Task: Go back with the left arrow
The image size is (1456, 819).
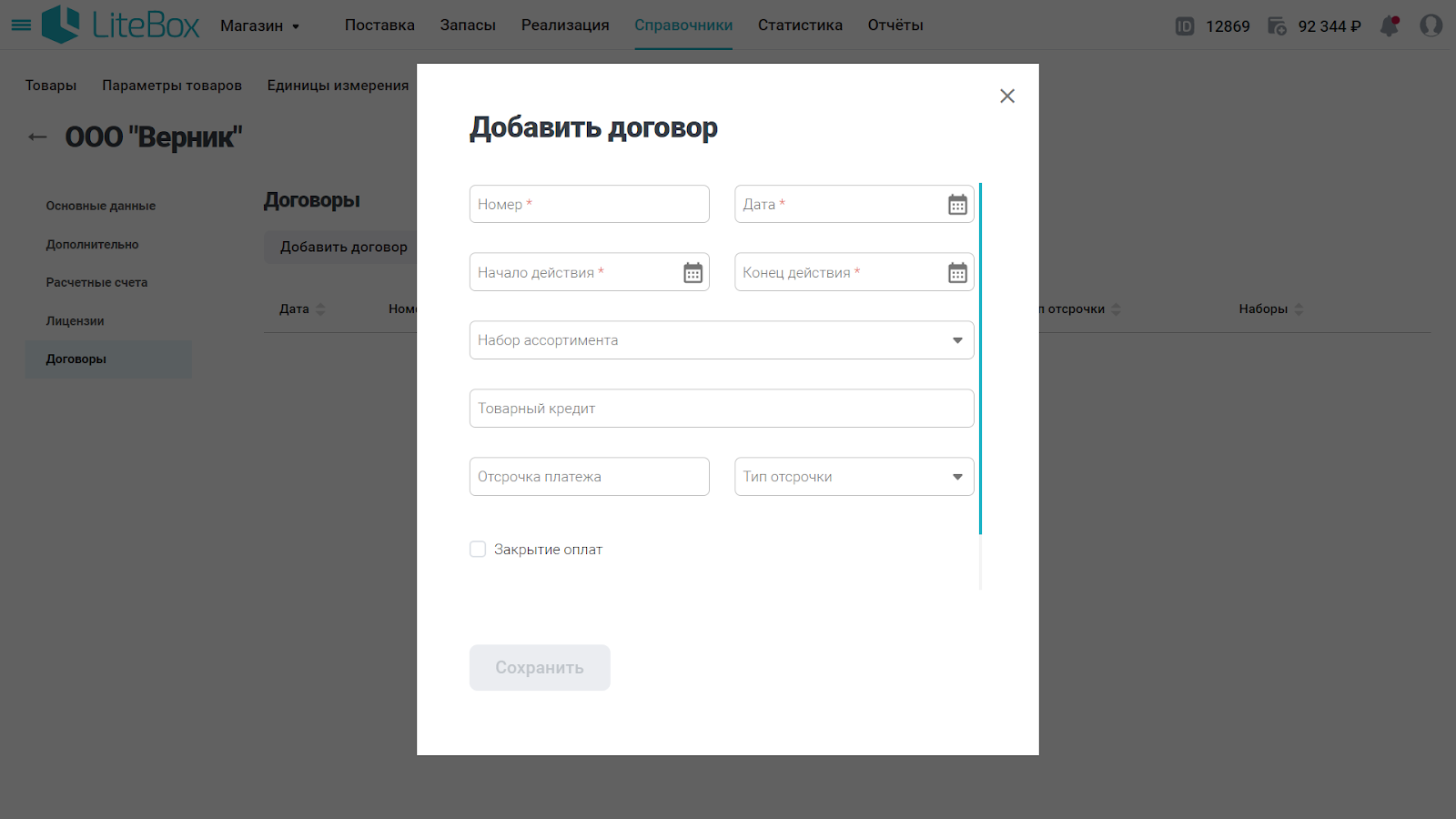Action: coord(37,137)
